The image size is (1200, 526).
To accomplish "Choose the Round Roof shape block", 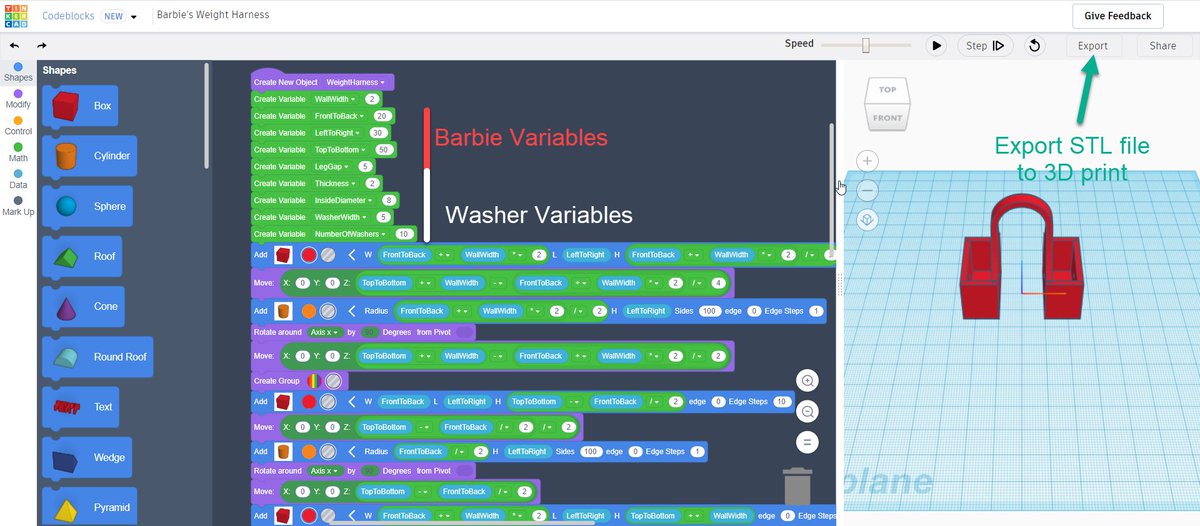I will click(98, 357).
